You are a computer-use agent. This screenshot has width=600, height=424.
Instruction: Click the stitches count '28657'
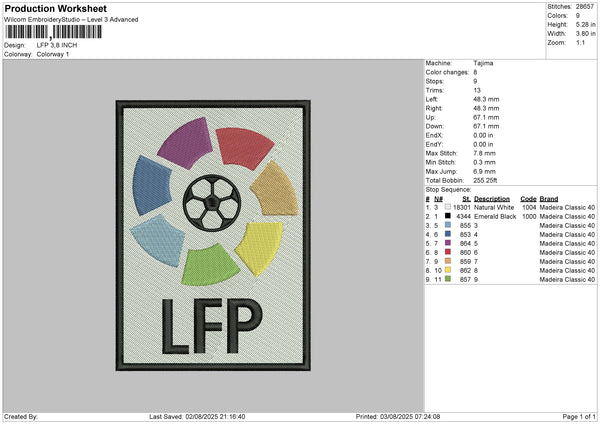click(x=585, y=7)
